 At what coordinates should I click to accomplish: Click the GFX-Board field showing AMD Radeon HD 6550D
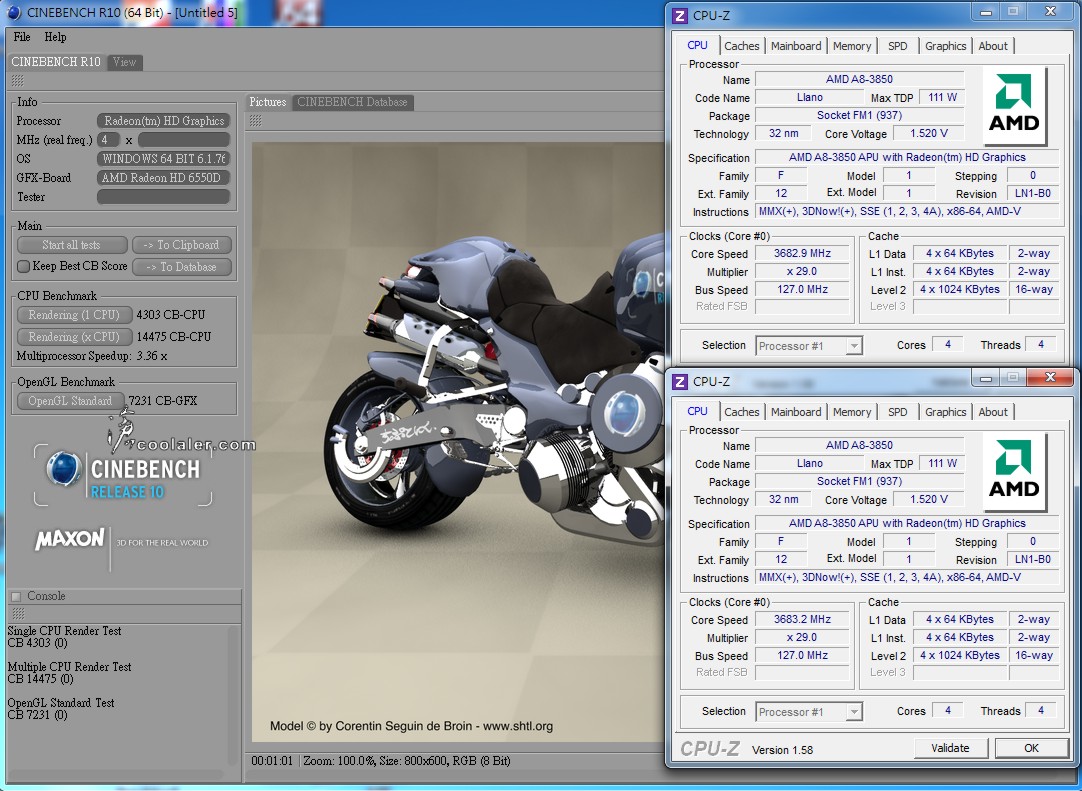164,178
